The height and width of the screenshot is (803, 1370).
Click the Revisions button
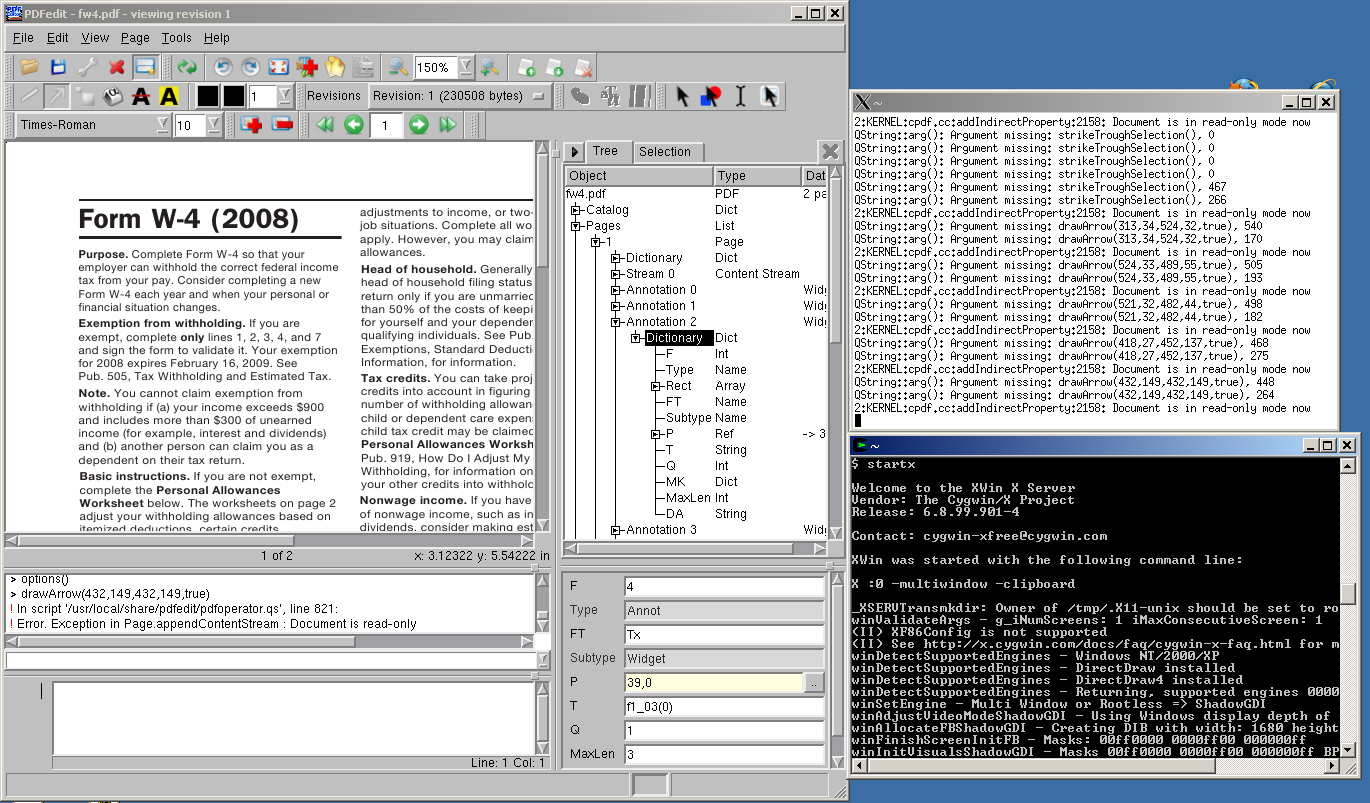click(335, 96)
